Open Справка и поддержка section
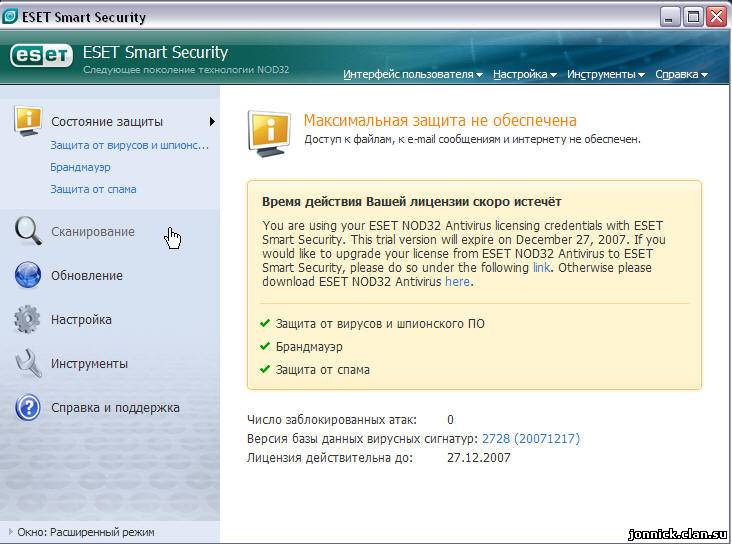 point(115,408)
